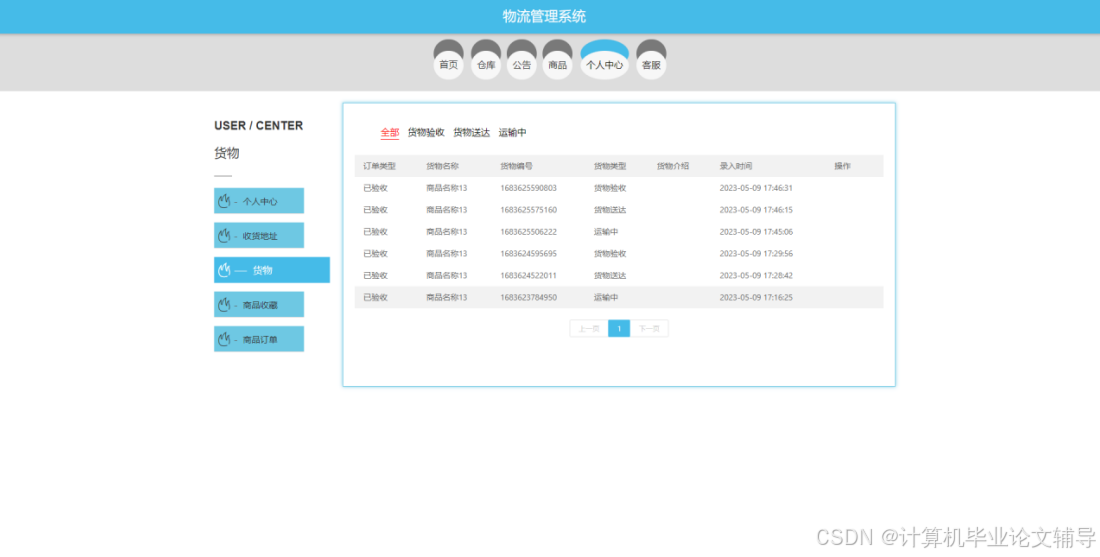The height and width of the screenshot is (557, 1100).
Task: Click goods number 1683624522011
Action: point(528,276)
